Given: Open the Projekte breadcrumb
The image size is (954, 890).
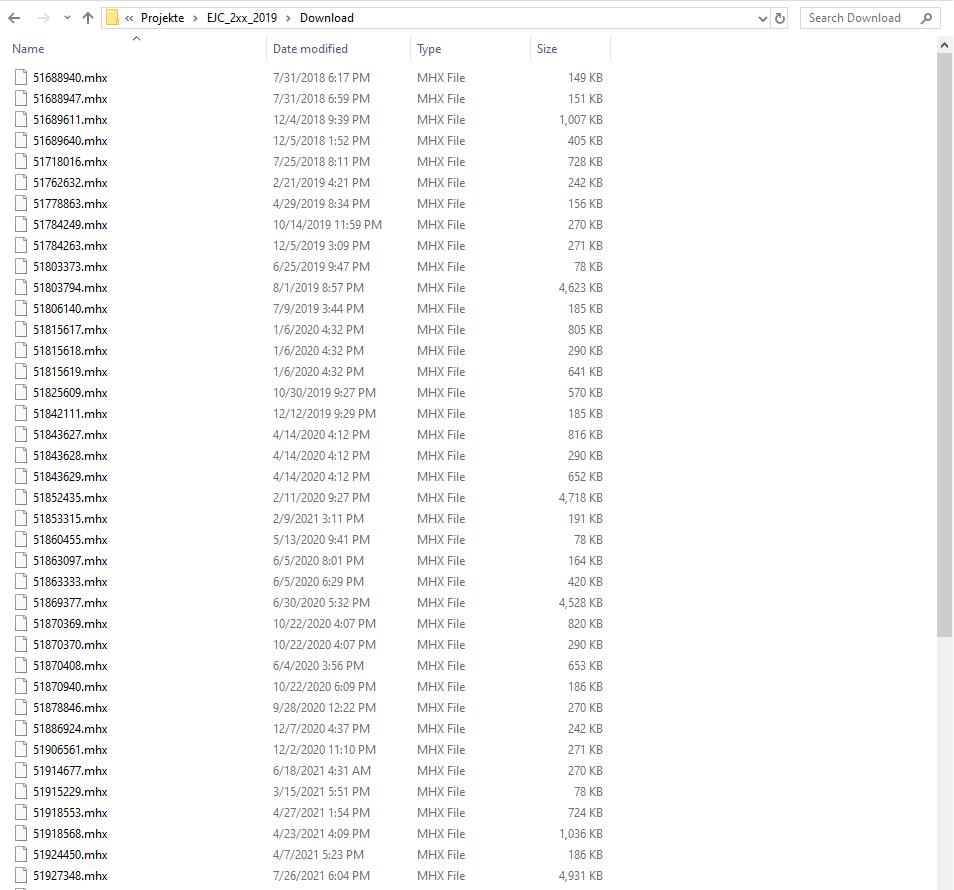Looking at the screenshot, I should point(162,18).
